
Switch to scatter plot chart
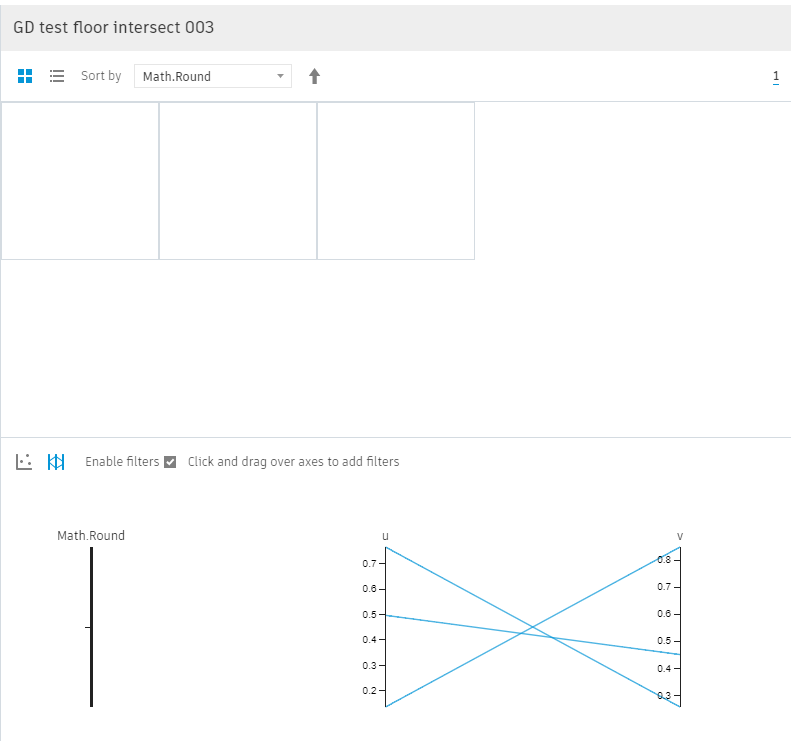[x=24, y=462]
